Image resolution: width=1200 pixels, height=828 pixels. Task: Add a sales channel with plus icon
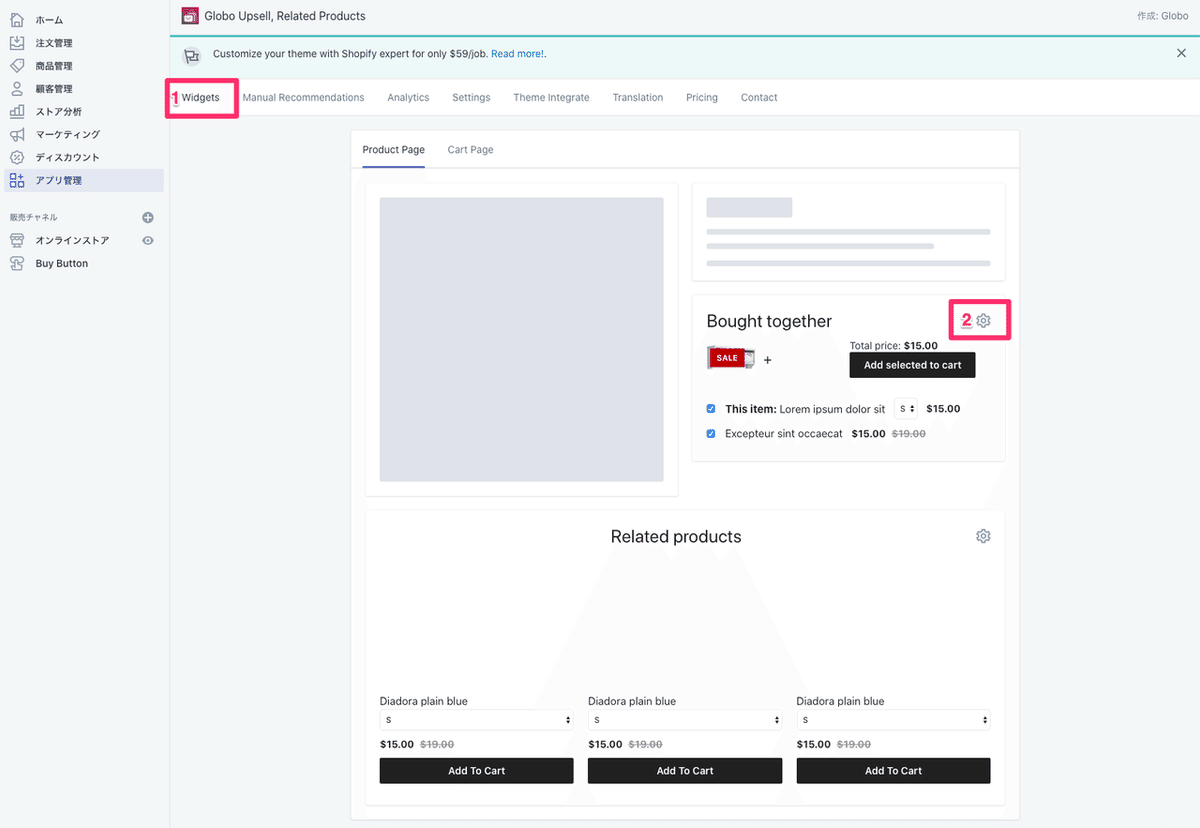tap(148, 217)
